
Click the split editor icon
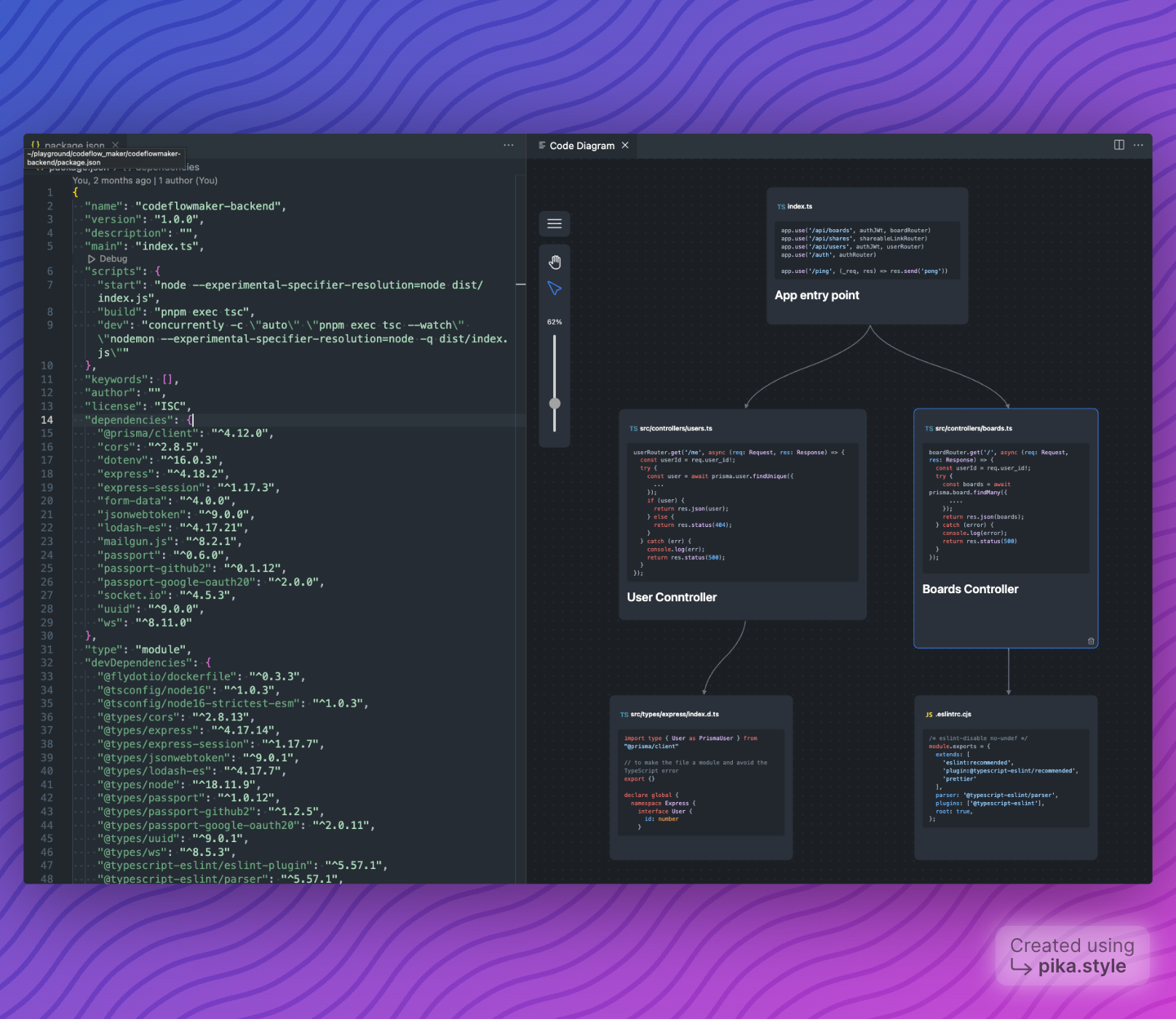(x=1119, y=145)
